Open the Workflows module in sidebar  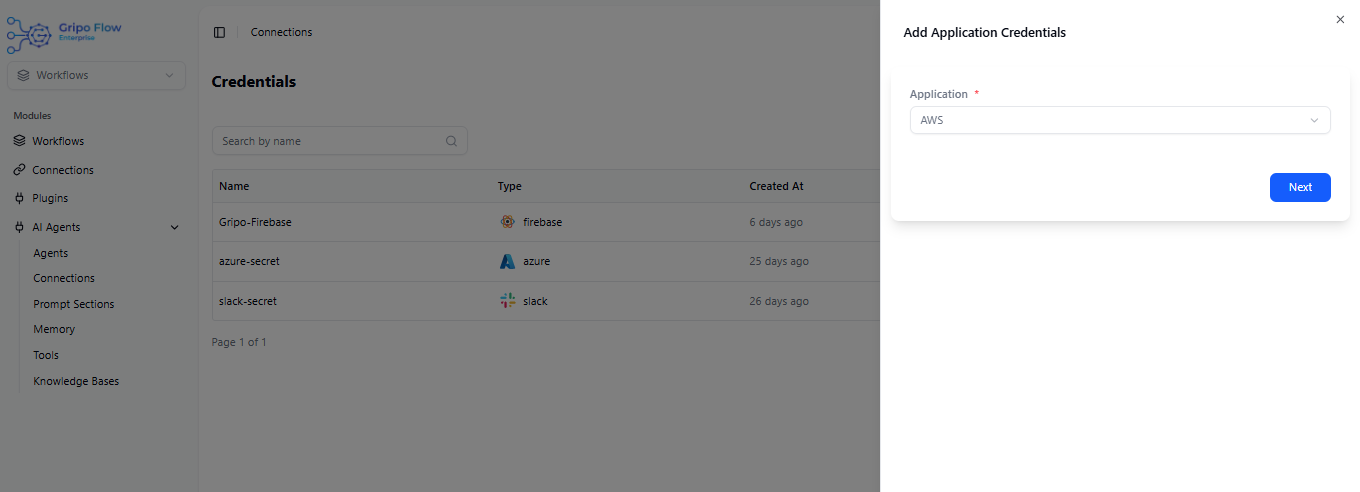click(x=58, y=141)
